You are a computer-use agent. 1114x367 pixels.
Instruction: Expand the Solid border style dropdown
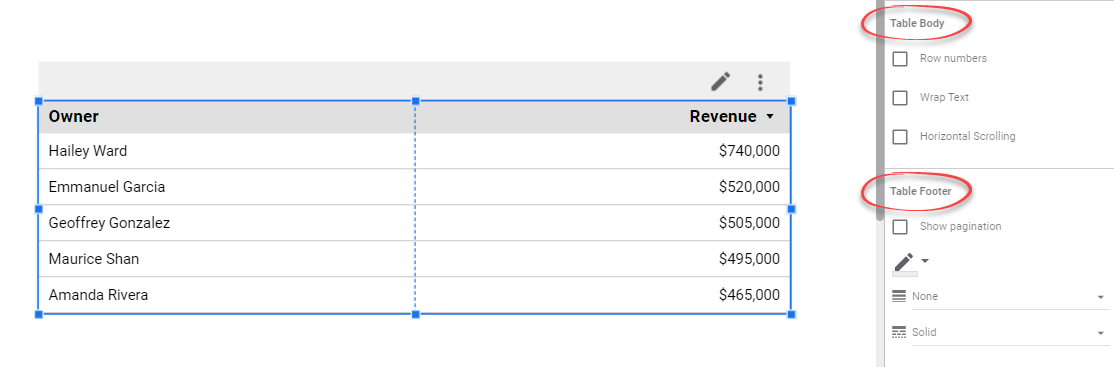coord(1010,332)
